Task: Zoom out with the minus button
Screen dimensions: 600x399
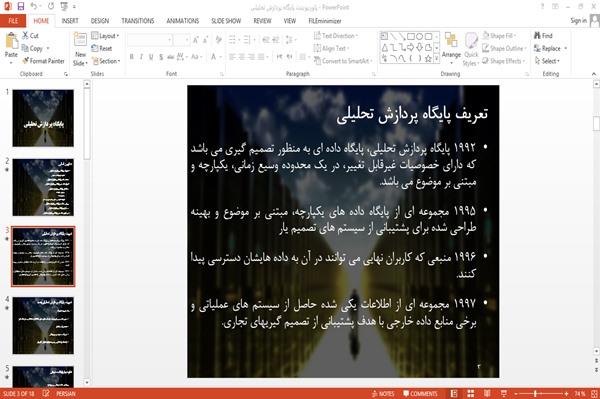Action: (x=516, y=394)
